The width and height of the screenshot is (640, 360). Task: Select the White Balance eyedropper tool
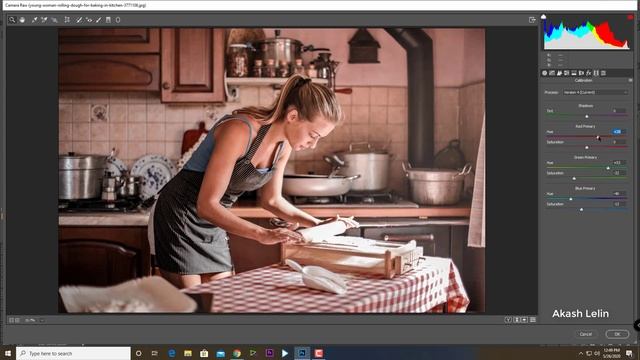(x=34, y=20)
